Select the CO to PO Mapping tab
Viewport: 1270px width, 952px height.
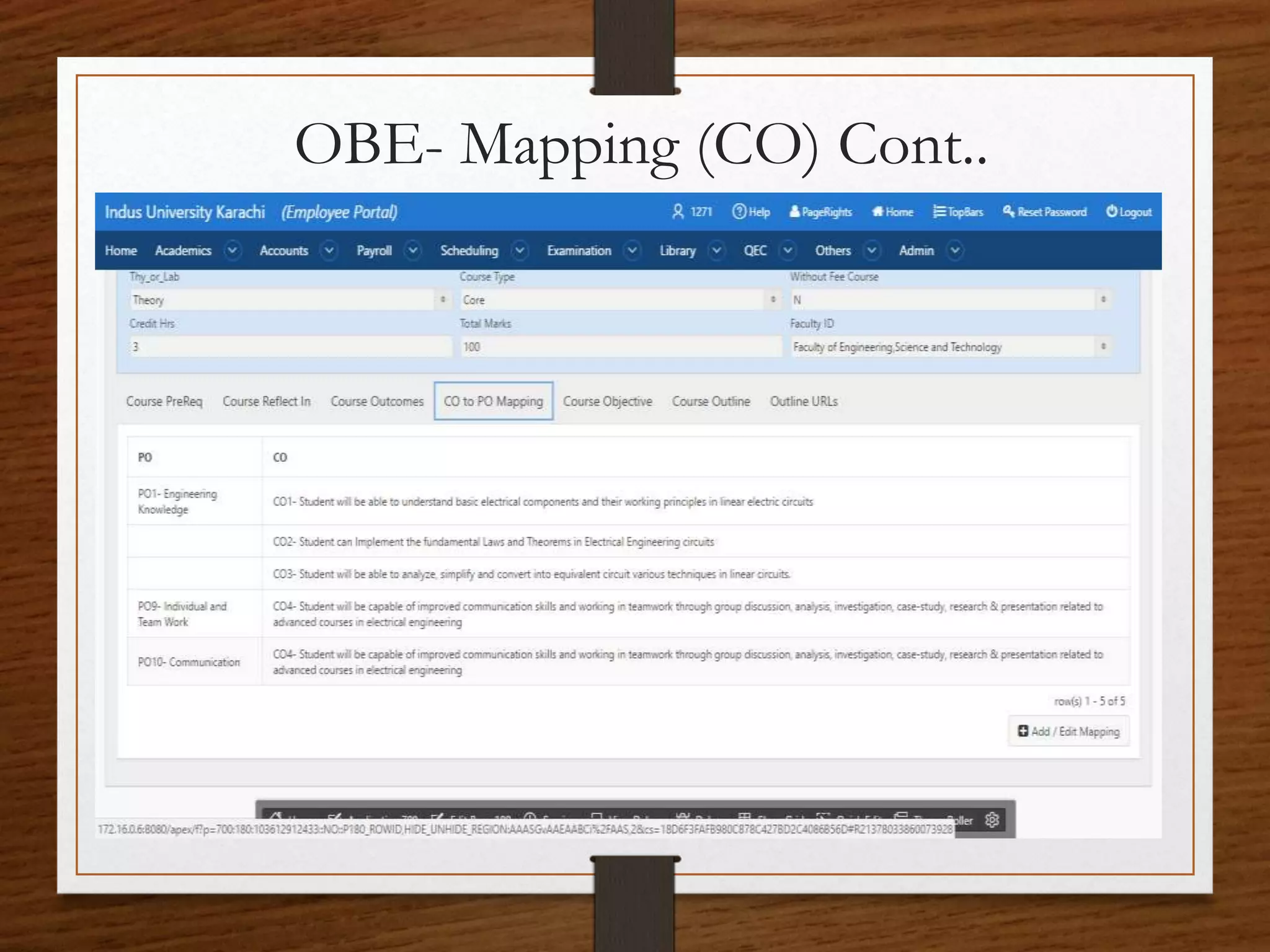[x=494, y=401]
